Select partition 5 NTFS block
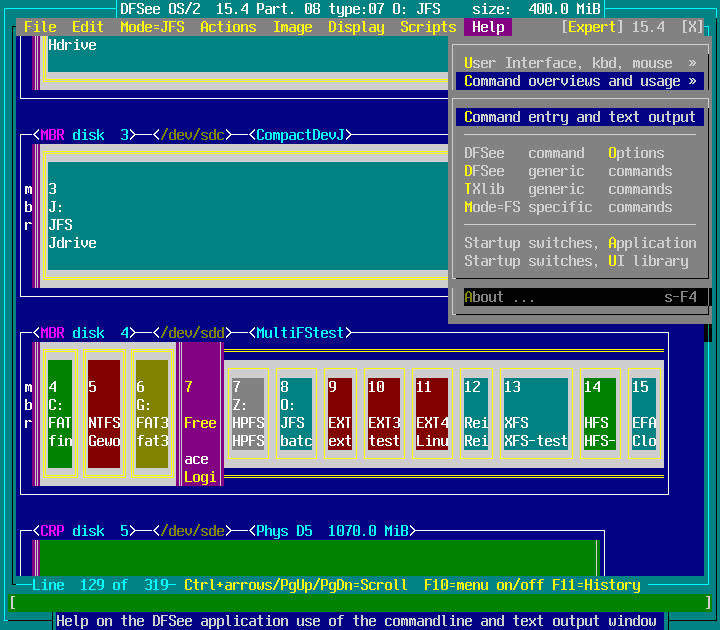 (104, 414)
